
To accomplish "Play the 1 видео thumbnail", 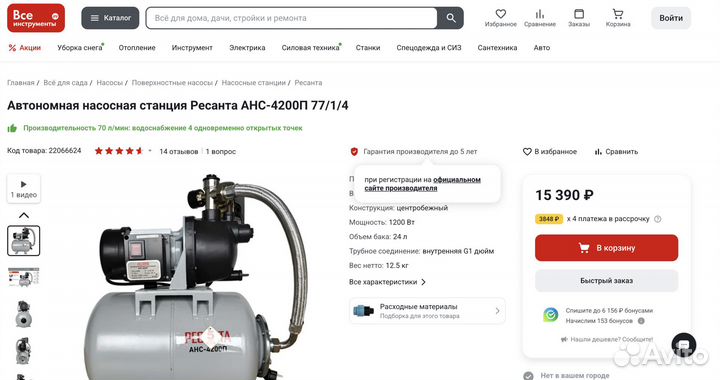I will pos(24,189).
